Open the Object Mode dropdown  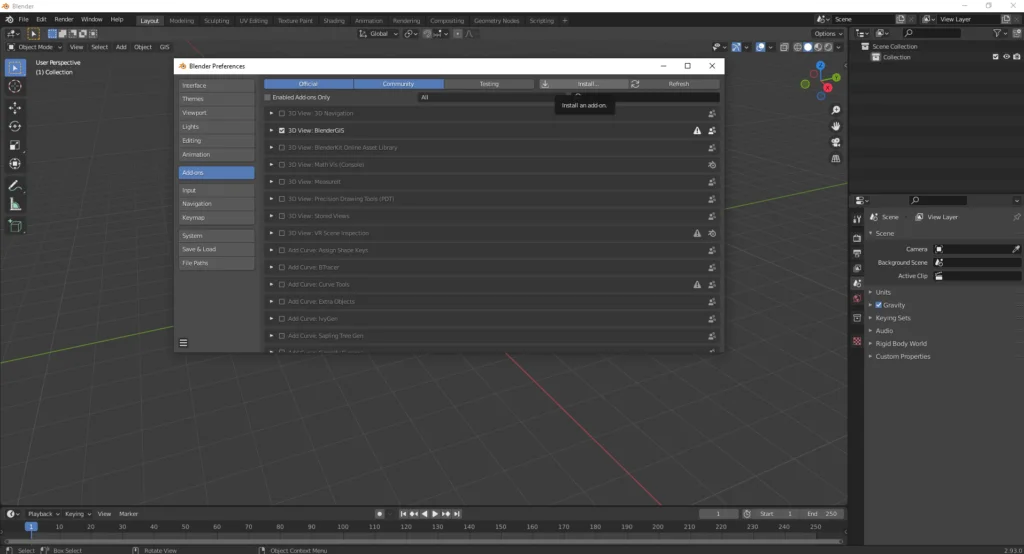click(35, 47)
